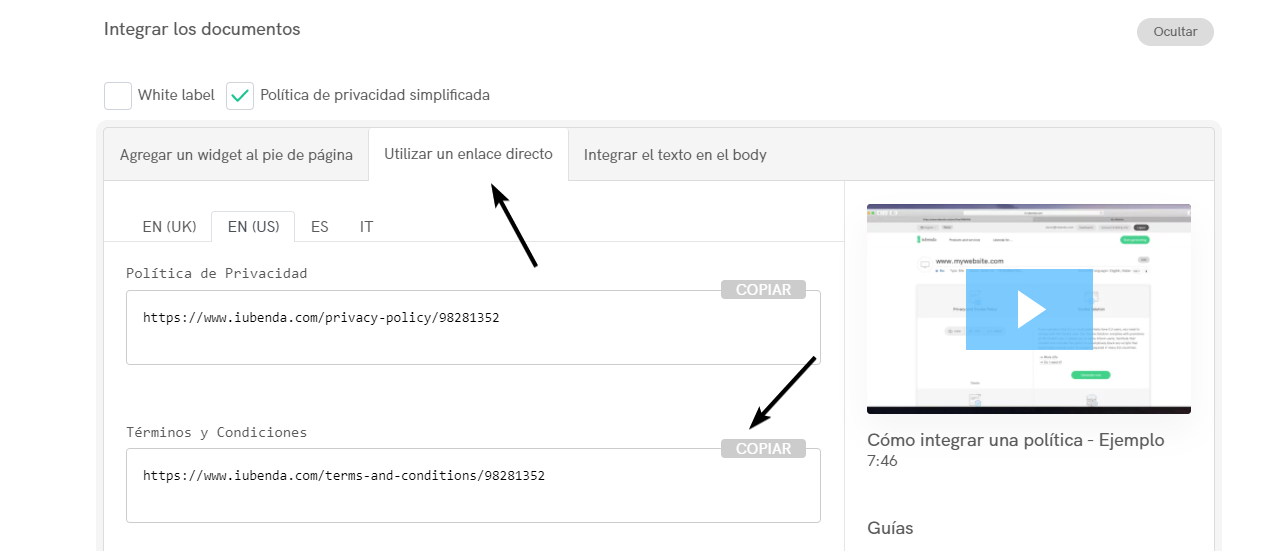Image resolution: width=1279 pixels, height=551 pixels.
Task: Switch to the ES language tab
Action: (319, 227)
